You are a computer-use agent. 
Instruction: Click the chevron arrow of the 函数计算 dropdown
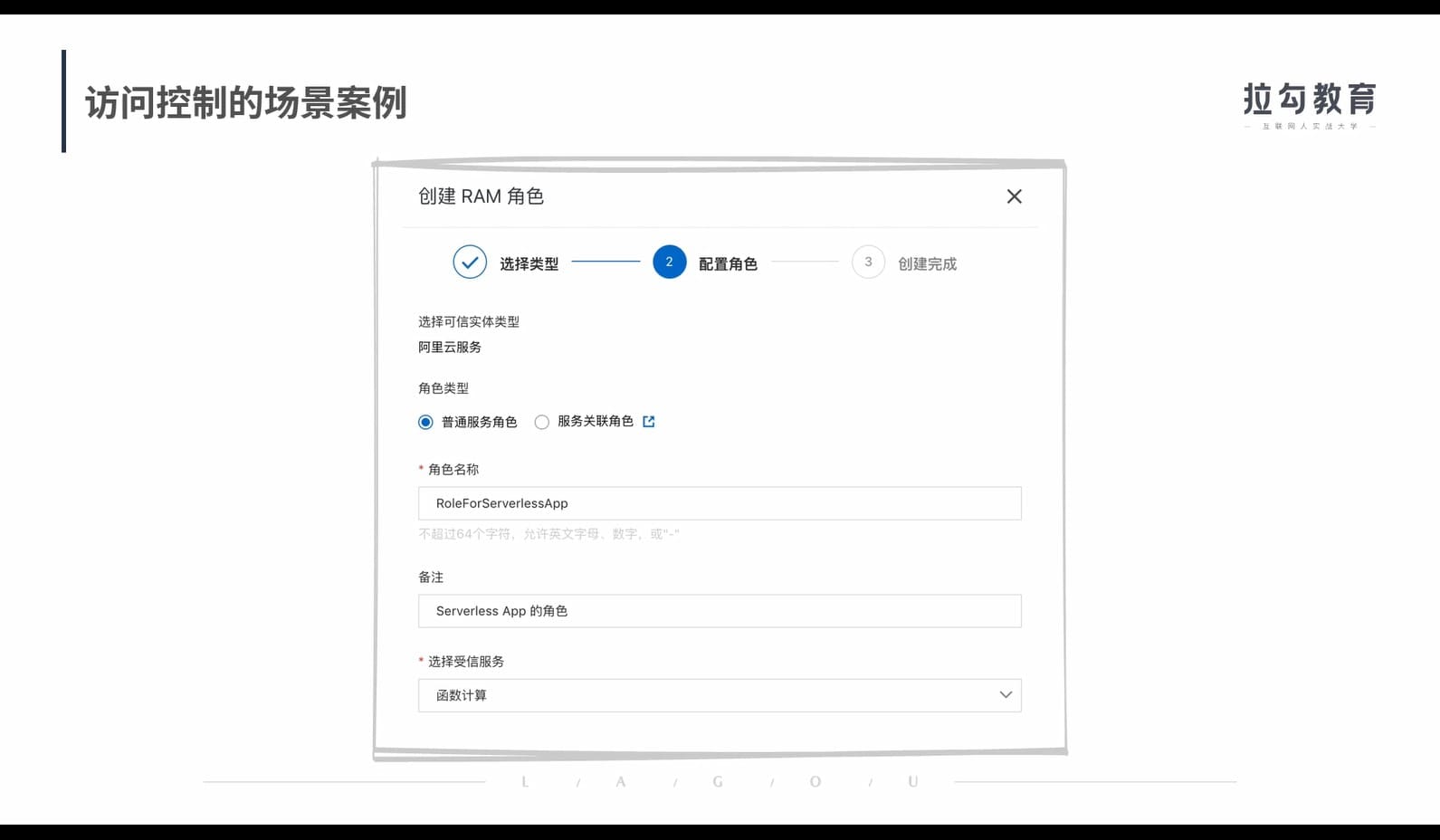point(1005,695)
